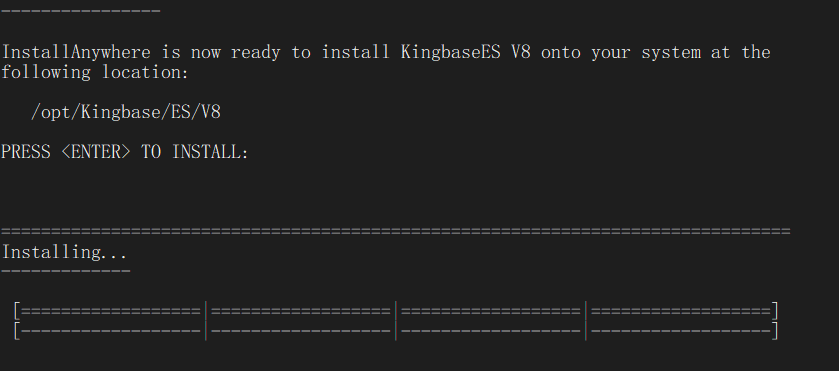Click the KingbaseES product name
The height and width of the screenshot is (371, 839).
click(451, 52)
